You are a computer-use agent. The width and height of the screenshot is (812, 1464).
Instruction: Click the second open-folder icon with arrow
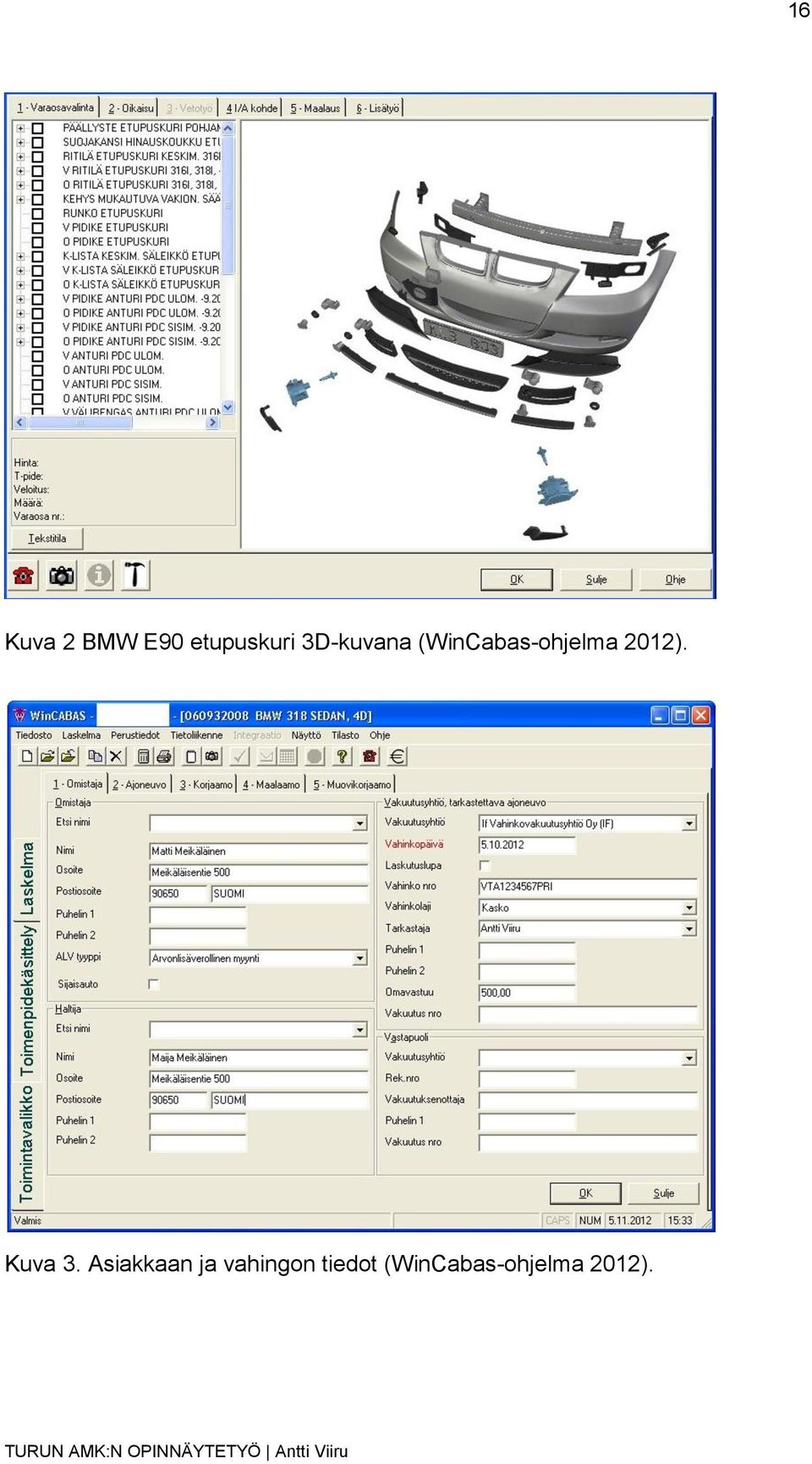[69, 757]
